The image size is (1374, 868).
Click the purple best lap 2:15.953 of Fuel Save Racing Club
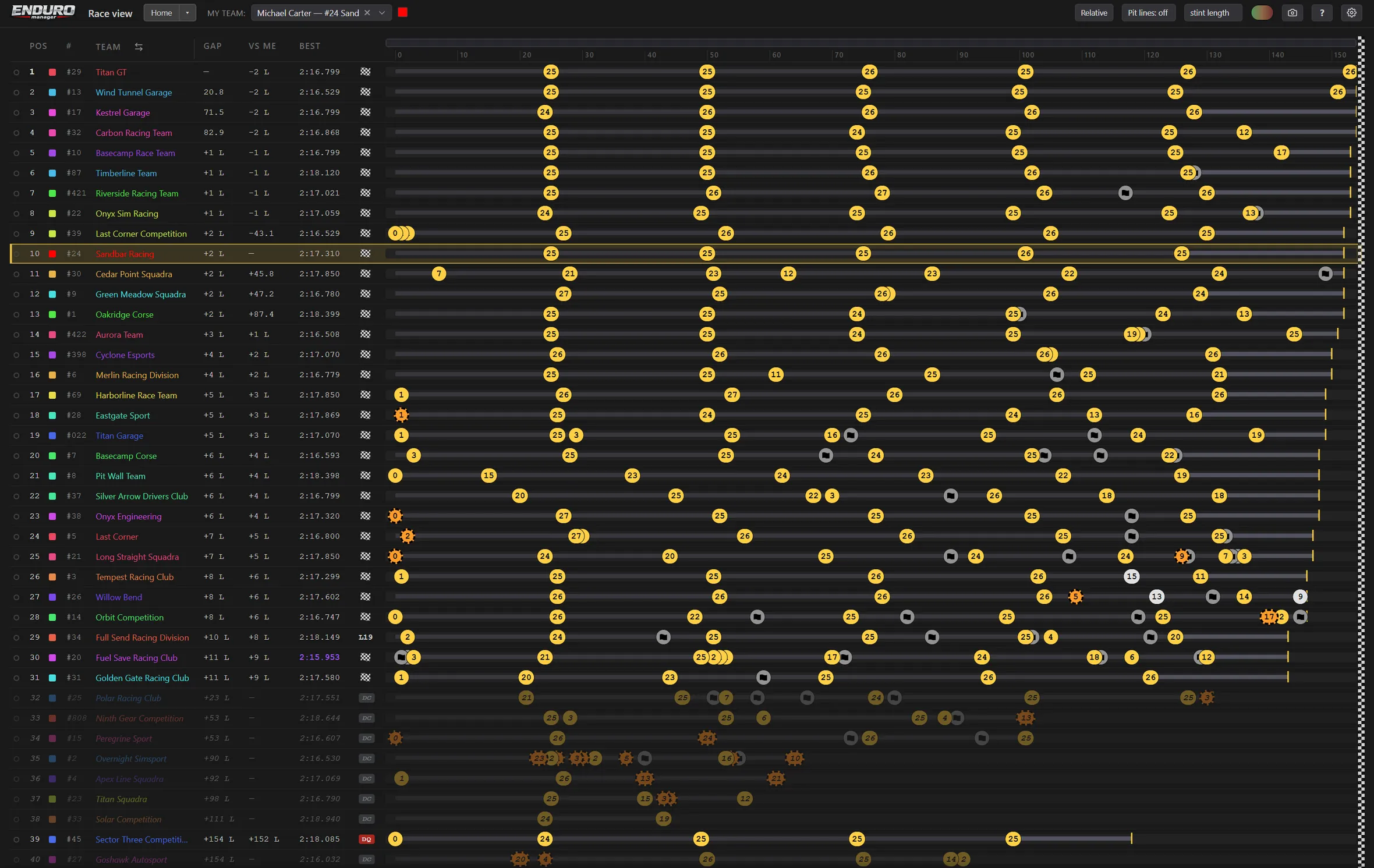click(319, 657)
